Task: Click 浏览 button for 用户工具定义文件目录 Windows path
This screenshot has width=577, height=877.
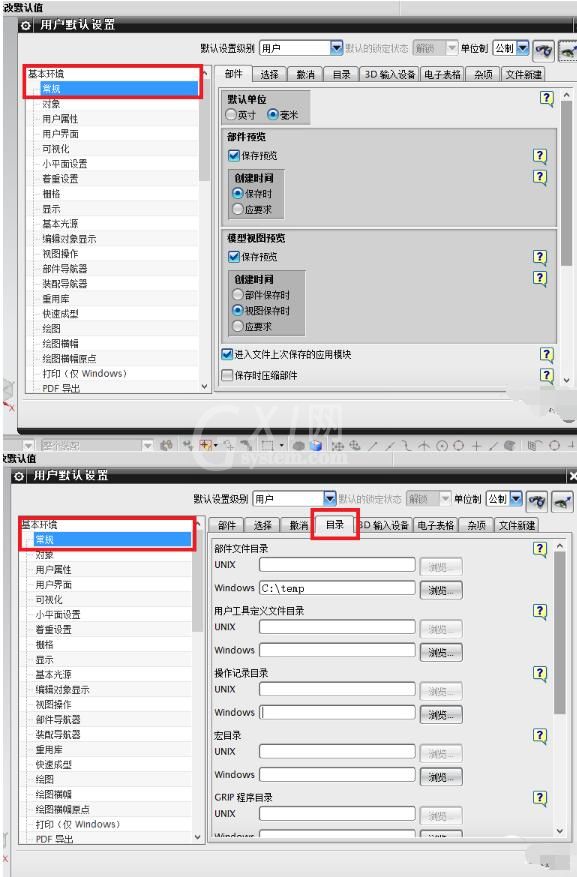Action: pyautogui.click(x=441, y=652)
